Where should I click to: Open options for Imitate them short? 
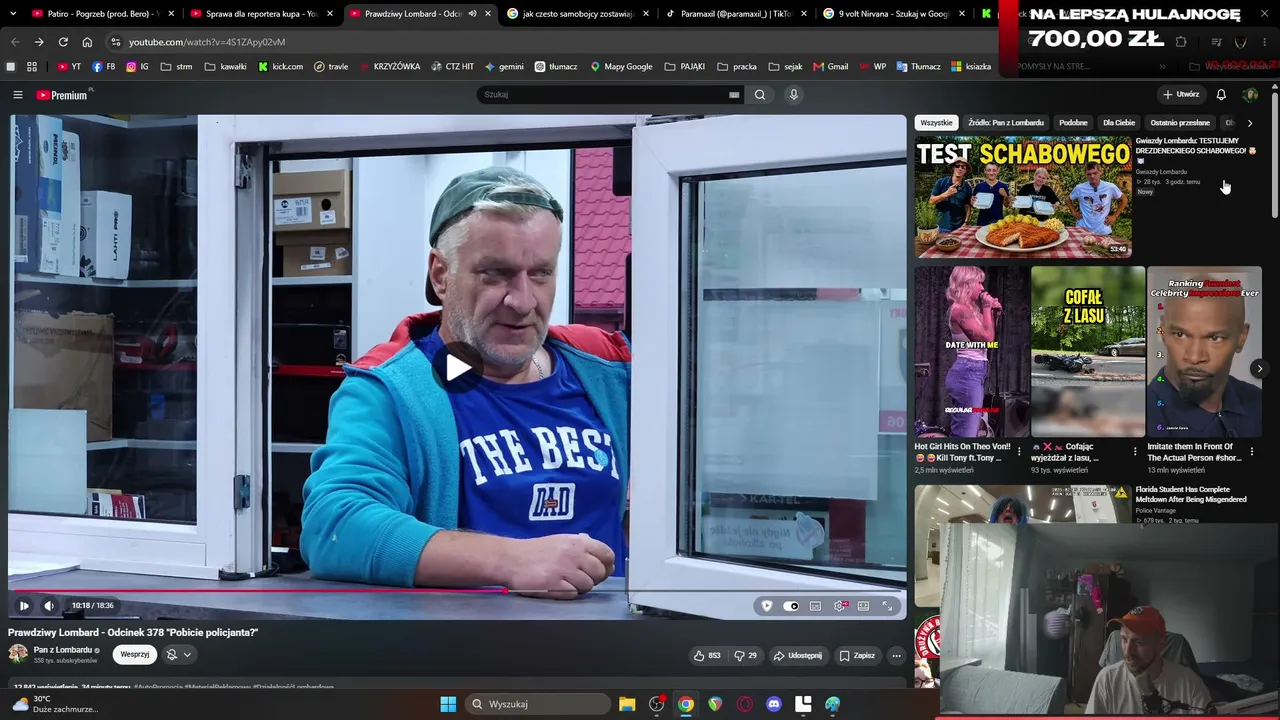click(1251, 451)
